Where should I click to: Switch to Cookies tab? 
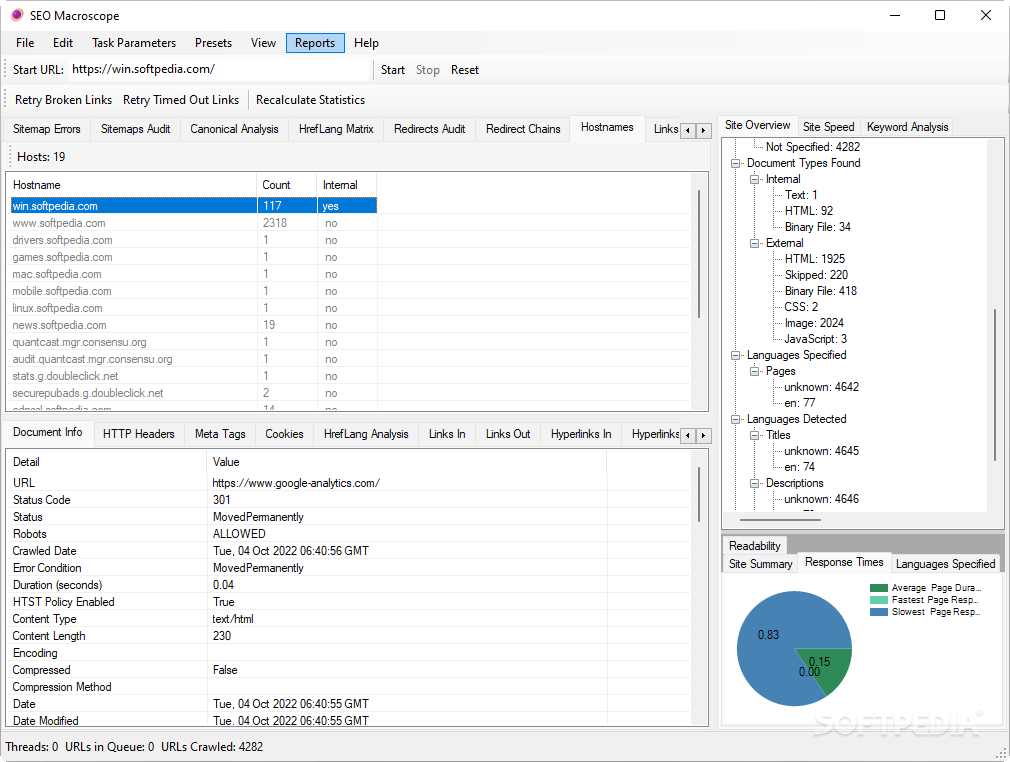pyautogui.click(x=284, y=434)
